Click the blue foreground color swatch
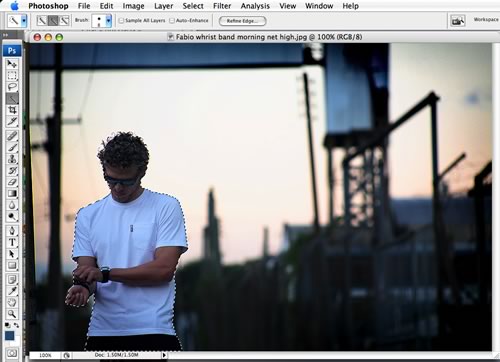500x362 pixels. (x=10, y=335)
